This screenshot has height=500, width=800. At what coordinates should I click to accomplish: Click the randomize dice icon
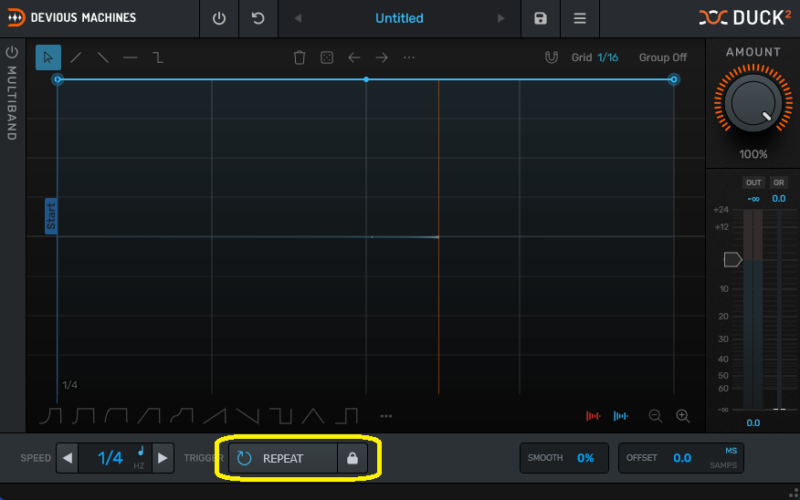pos(326,58)
